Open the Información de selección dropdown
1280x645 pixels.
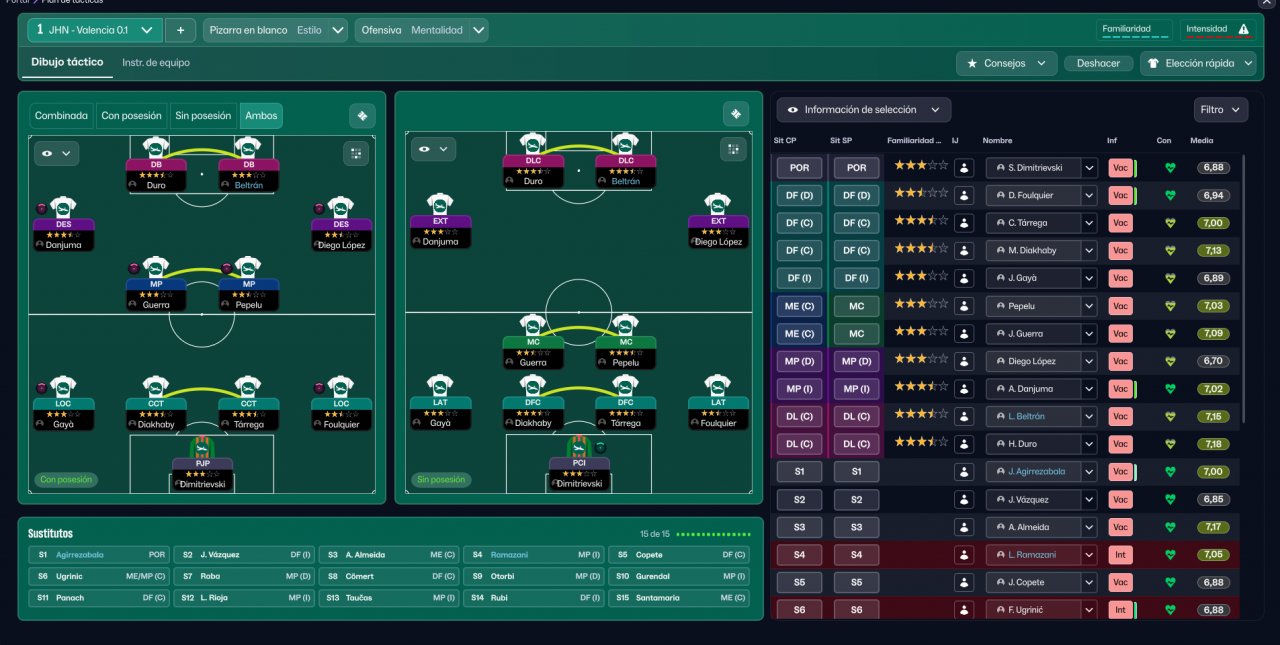[864, 110]
